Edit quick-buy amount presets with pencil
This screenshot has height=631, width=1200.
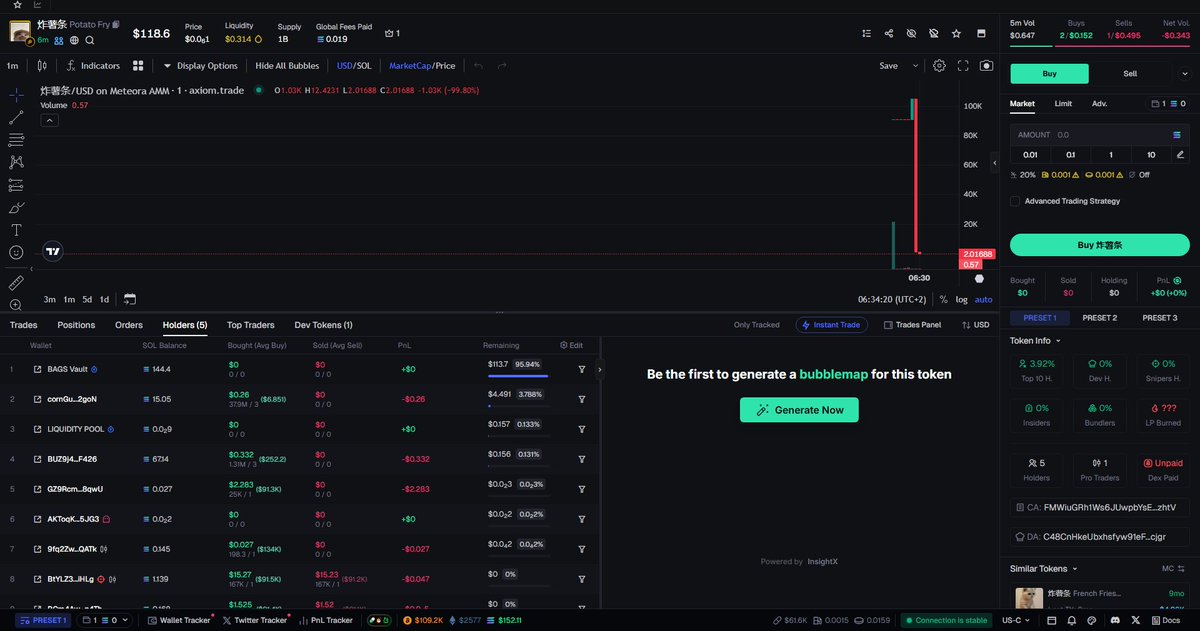coord(1180,155)
